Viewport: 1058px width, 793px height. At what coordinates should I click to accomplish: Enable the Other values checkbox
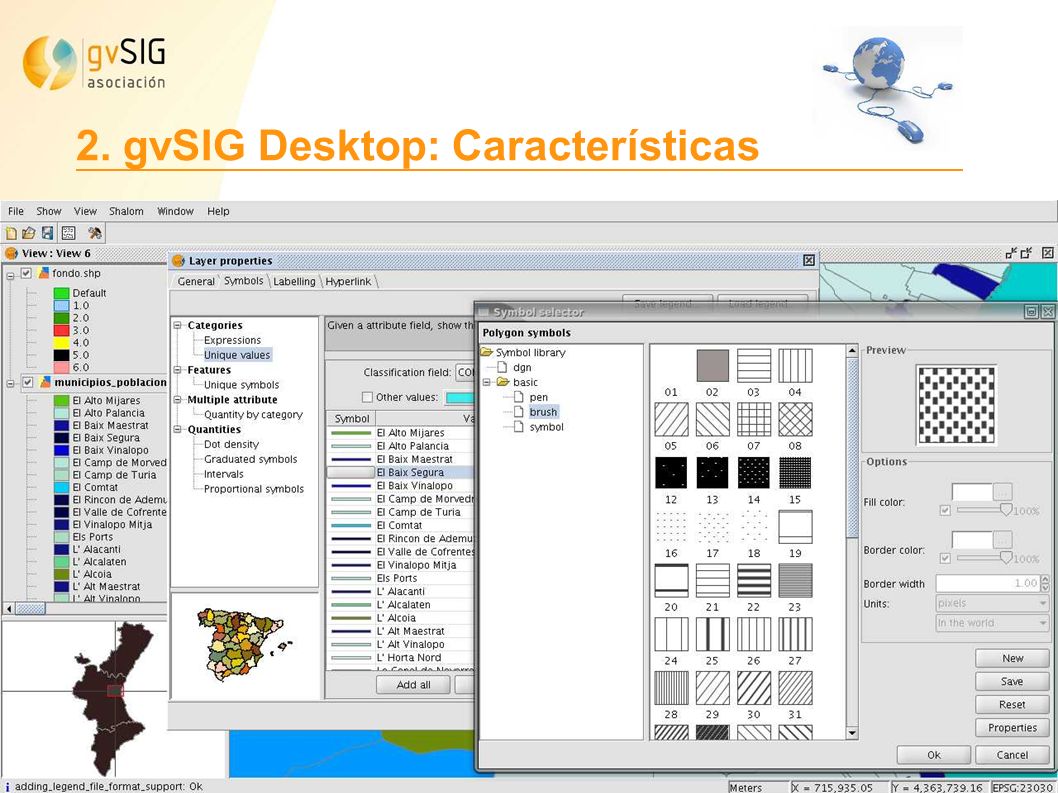tap(367, 397)
